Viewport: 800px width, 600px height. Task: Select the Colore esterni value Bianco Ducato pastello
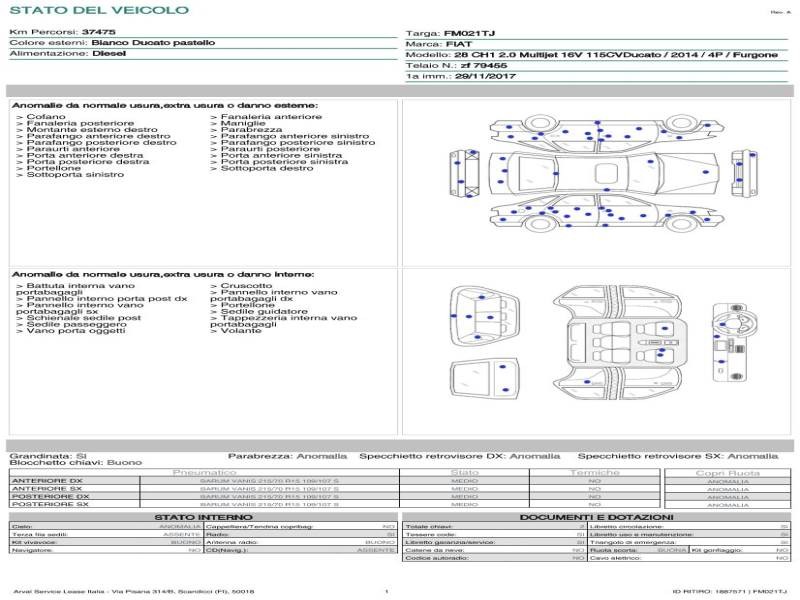coord(153,43)
